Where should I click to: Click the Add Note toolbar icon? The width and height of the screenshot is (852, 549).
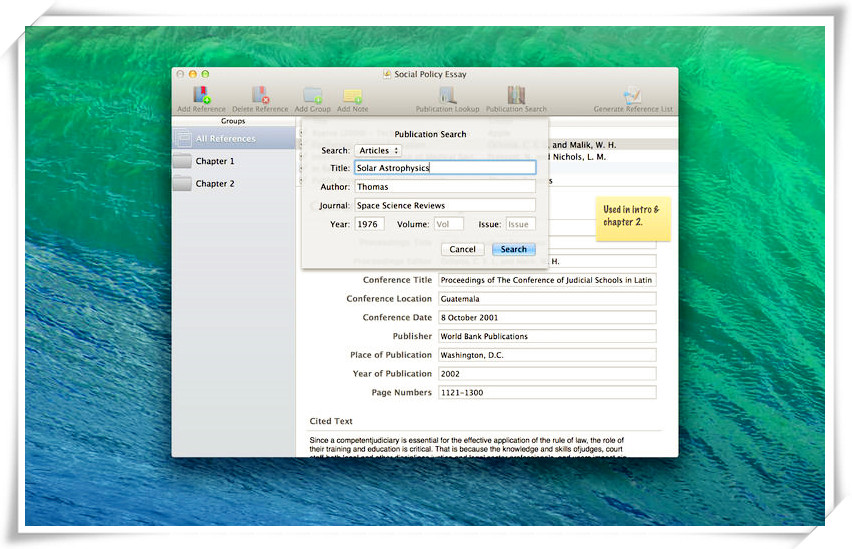352,96
